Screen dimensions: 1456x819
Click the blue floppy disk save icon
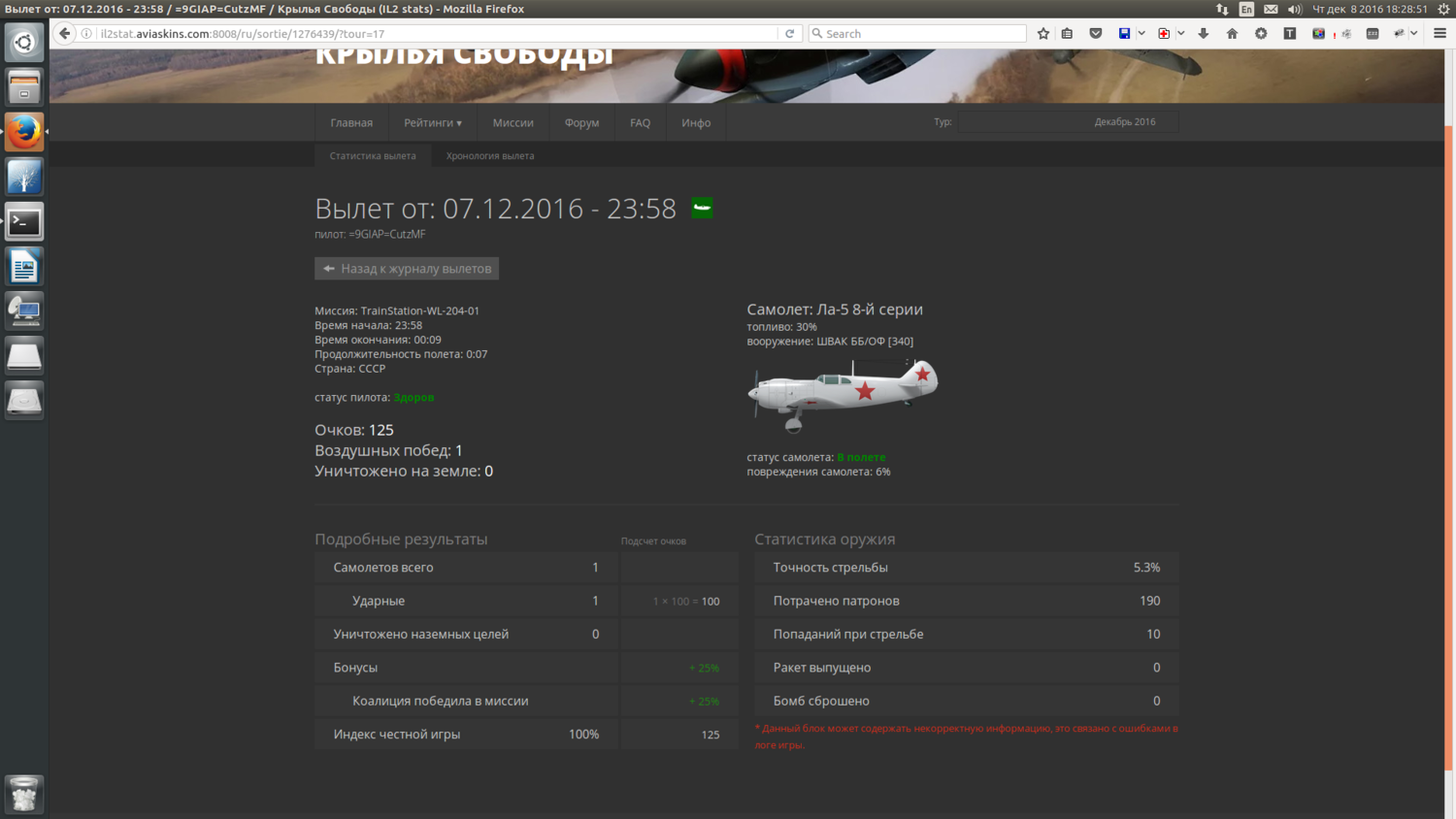point(1124,33)
